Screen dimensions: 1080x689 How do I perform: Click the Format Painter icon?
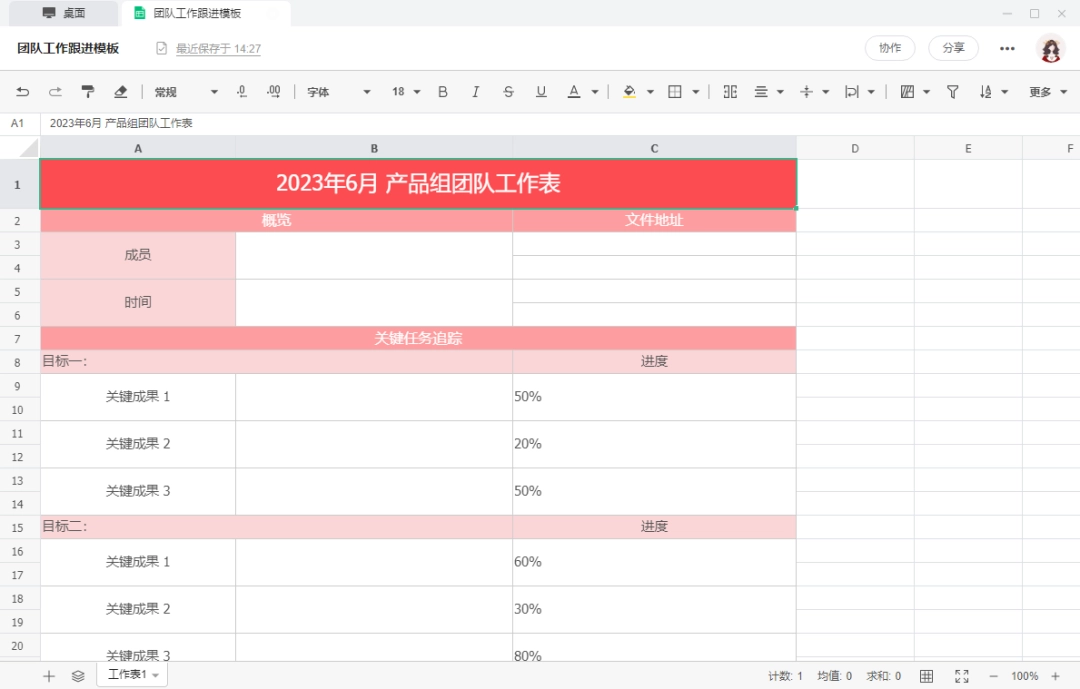(88, 91)
